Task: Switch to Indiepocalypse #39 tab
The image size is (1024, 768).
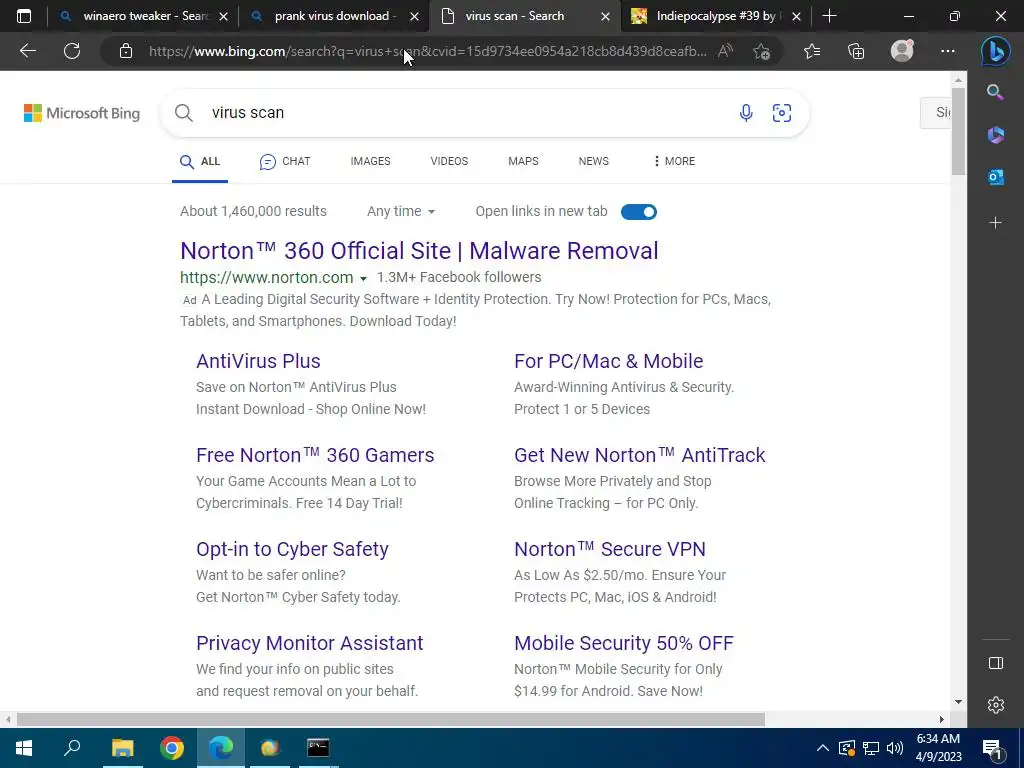Action: click(715, 16)
